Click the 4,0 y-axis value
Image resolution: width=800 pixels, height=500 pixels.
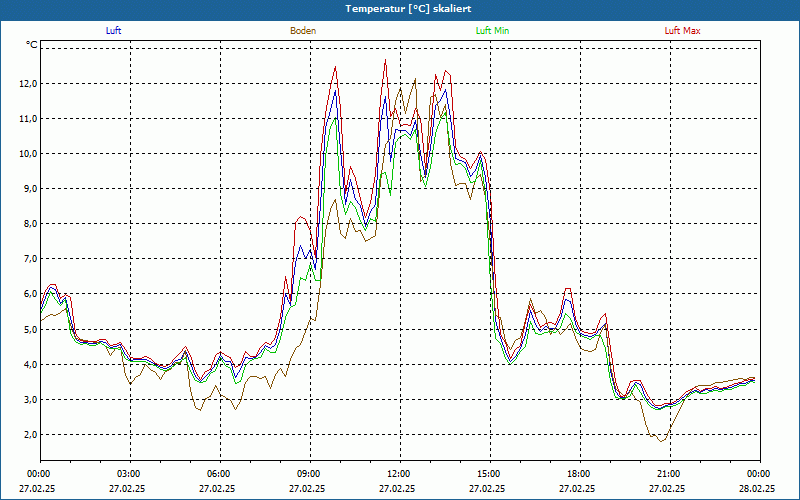click(31, 365)
